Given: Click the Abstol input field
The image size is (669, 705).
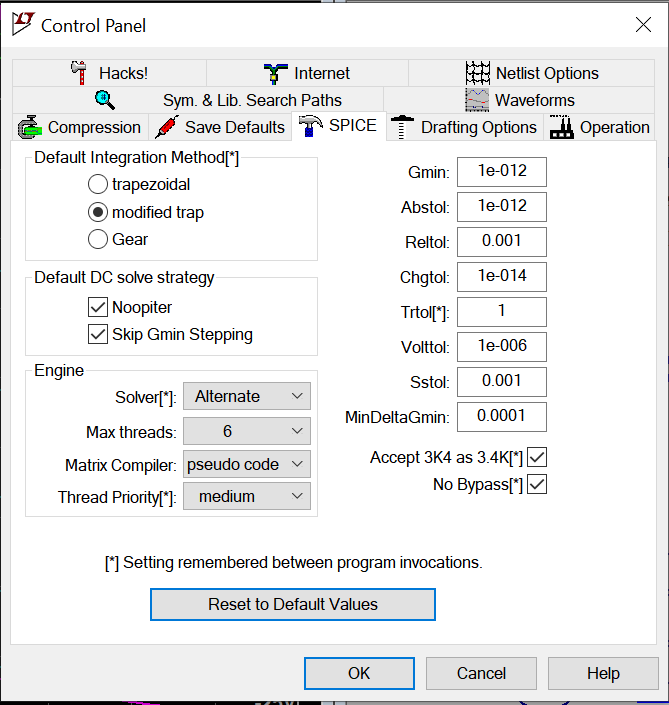Looking at the screenshot, I should click(x=502, y=207).
